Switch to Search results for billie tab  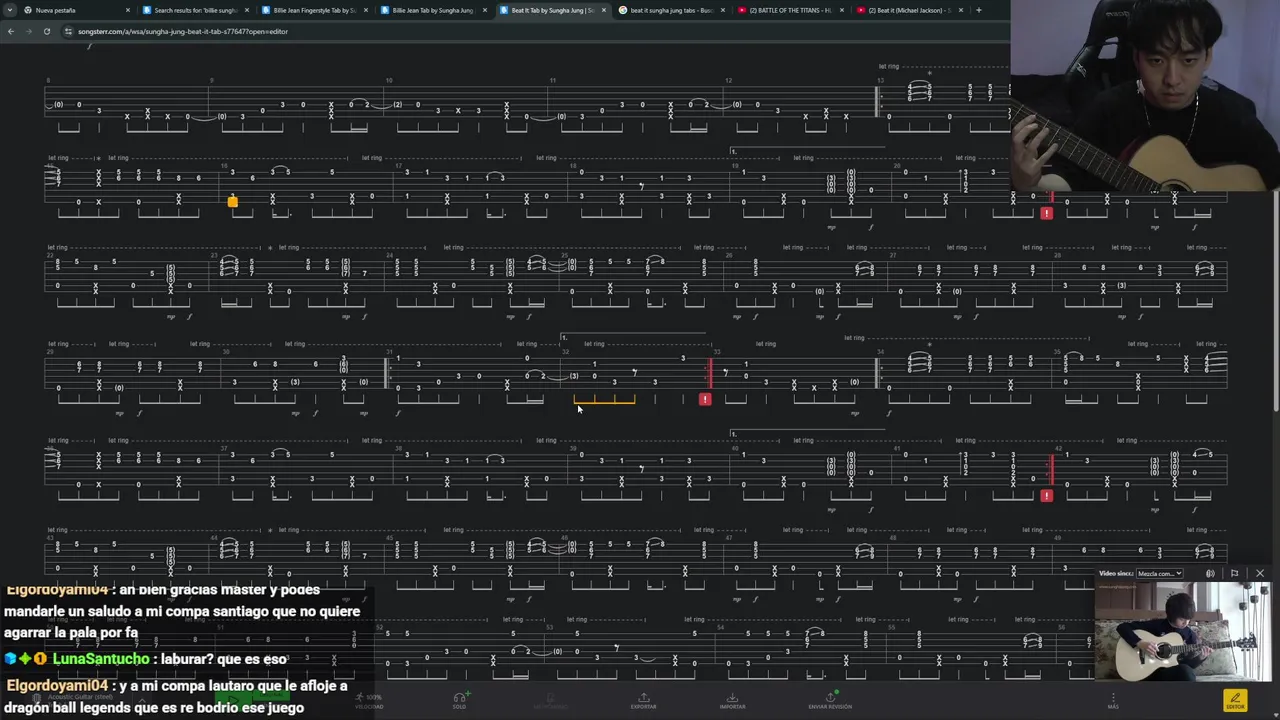(x=195, y=10)
